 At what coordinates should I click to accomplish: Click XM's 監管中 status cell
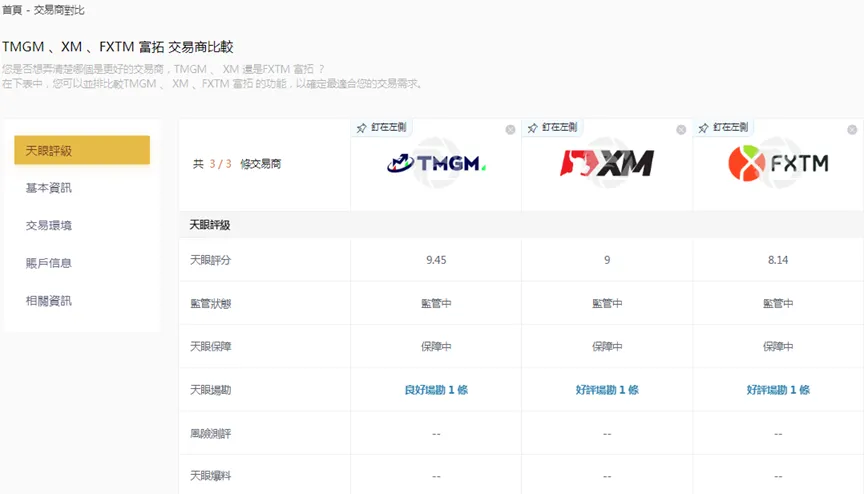click(607, 303)
